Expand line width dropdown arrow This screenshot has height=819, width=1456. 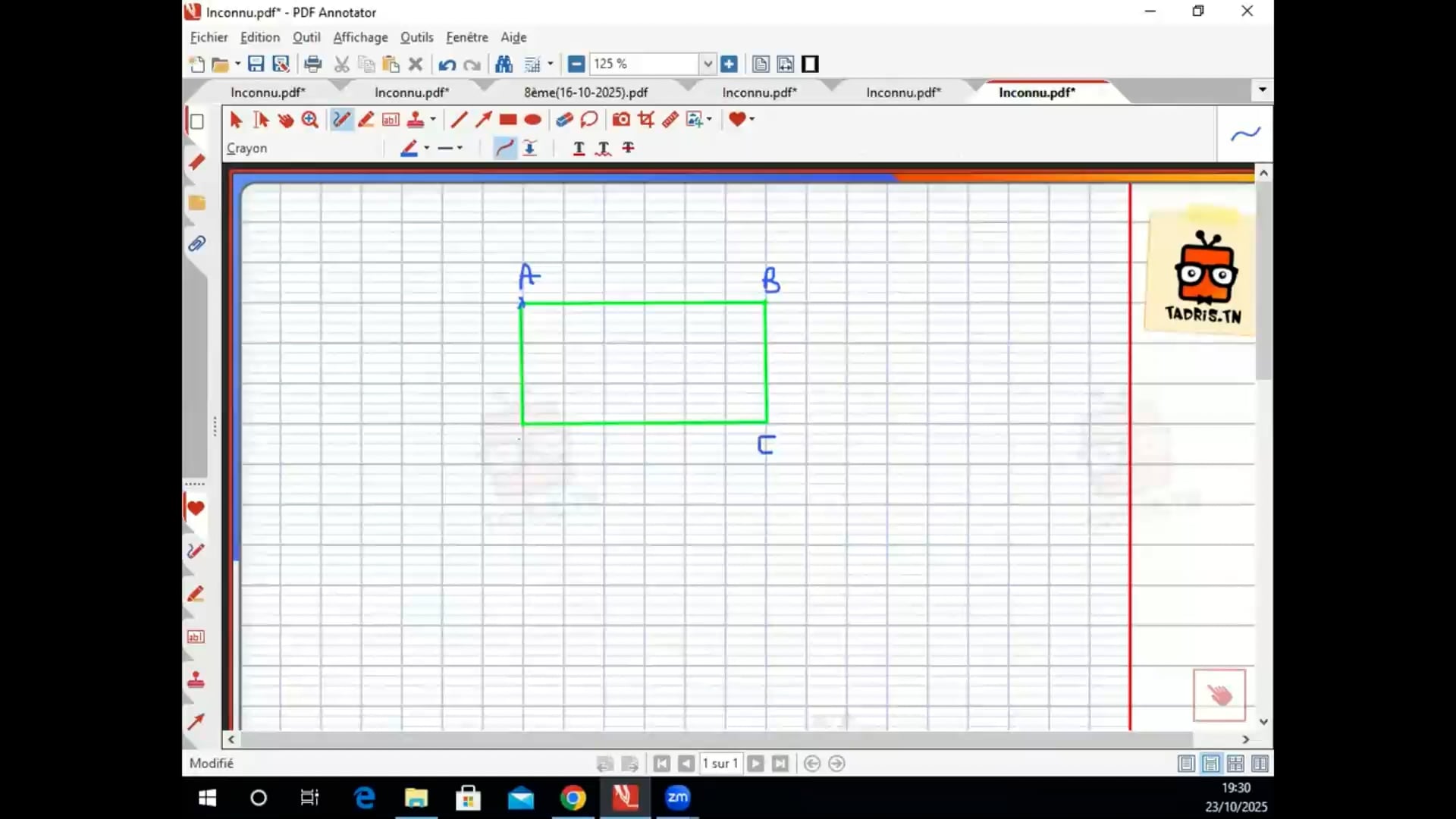click(460, 148)
